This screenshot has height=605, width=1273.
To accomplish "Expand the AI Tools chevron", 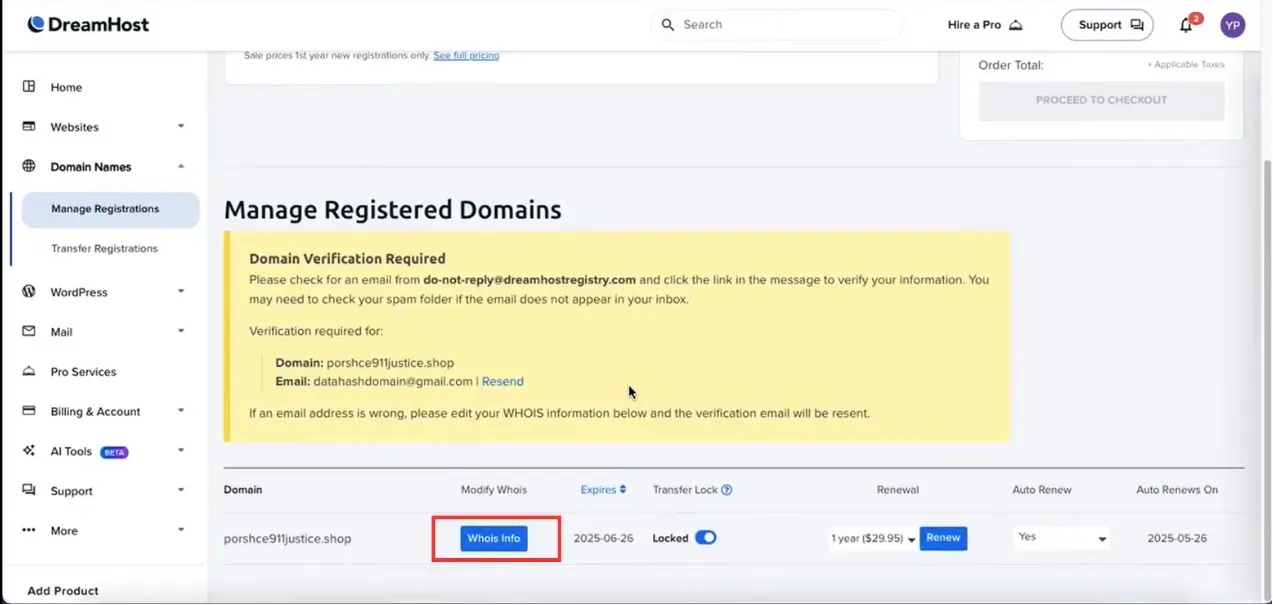I will [x=181, y=451].
